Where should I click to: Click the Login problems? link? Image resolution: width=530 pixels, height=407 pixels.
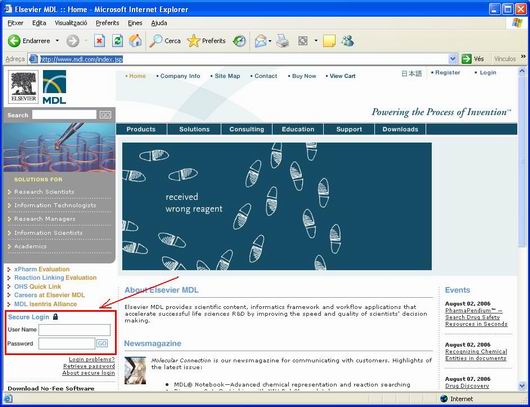point(92,359)
